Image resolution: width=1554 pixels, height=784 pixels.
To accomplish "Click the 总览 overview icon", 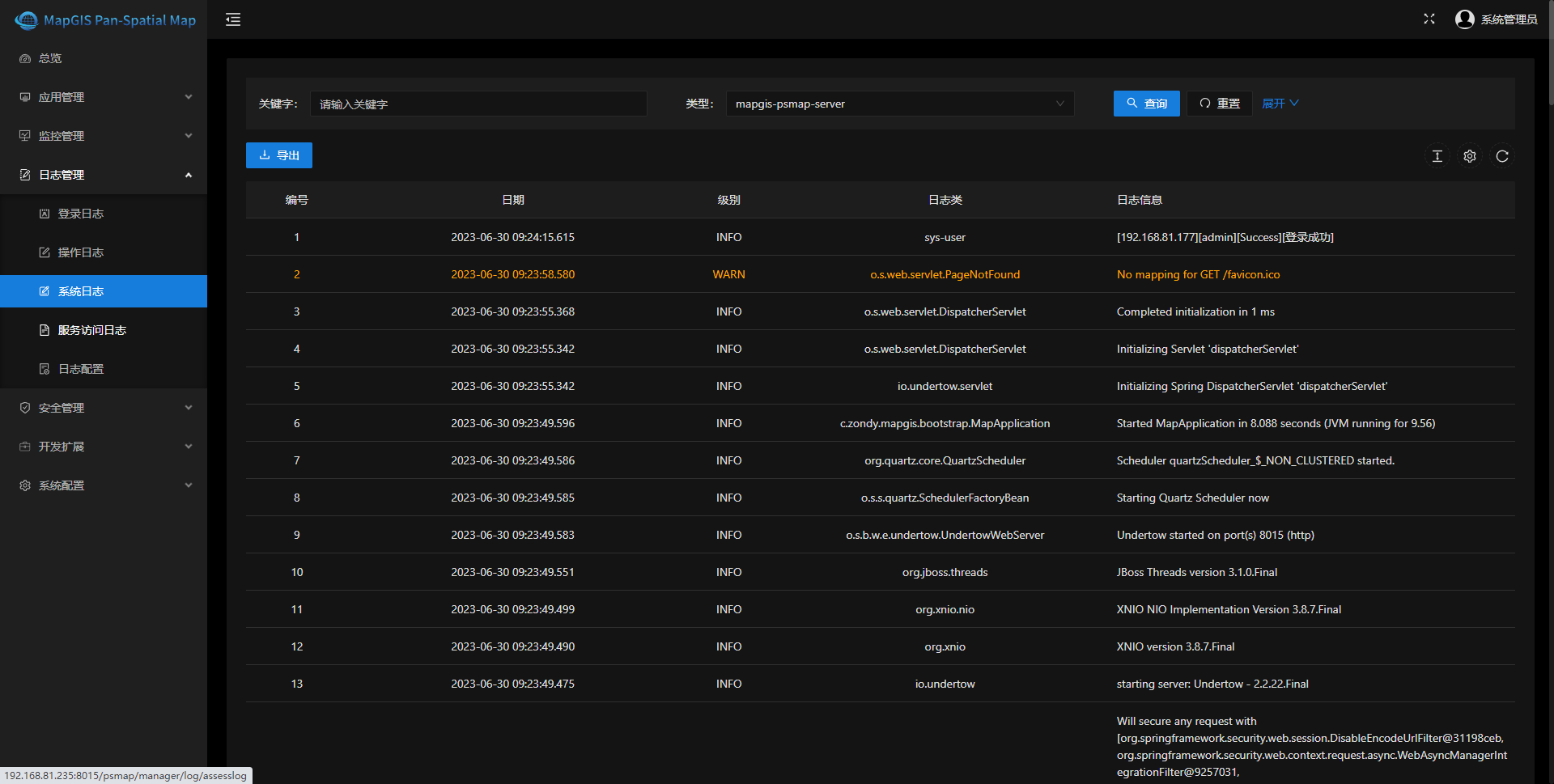I will pos(25,58).
